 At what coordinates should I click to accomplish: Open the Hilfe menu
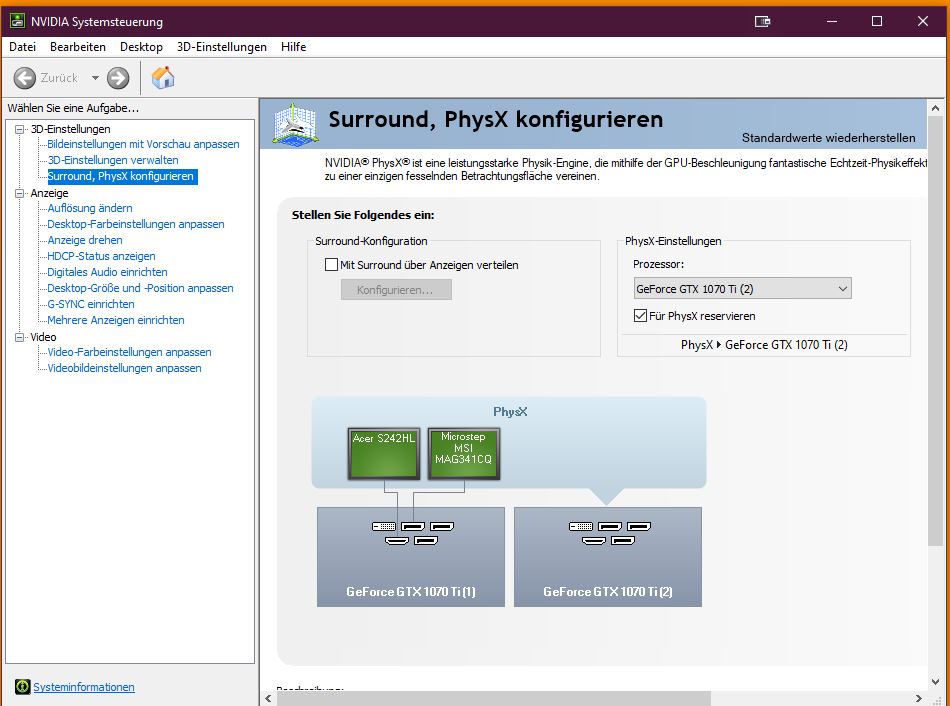click(x=293, y=47)
